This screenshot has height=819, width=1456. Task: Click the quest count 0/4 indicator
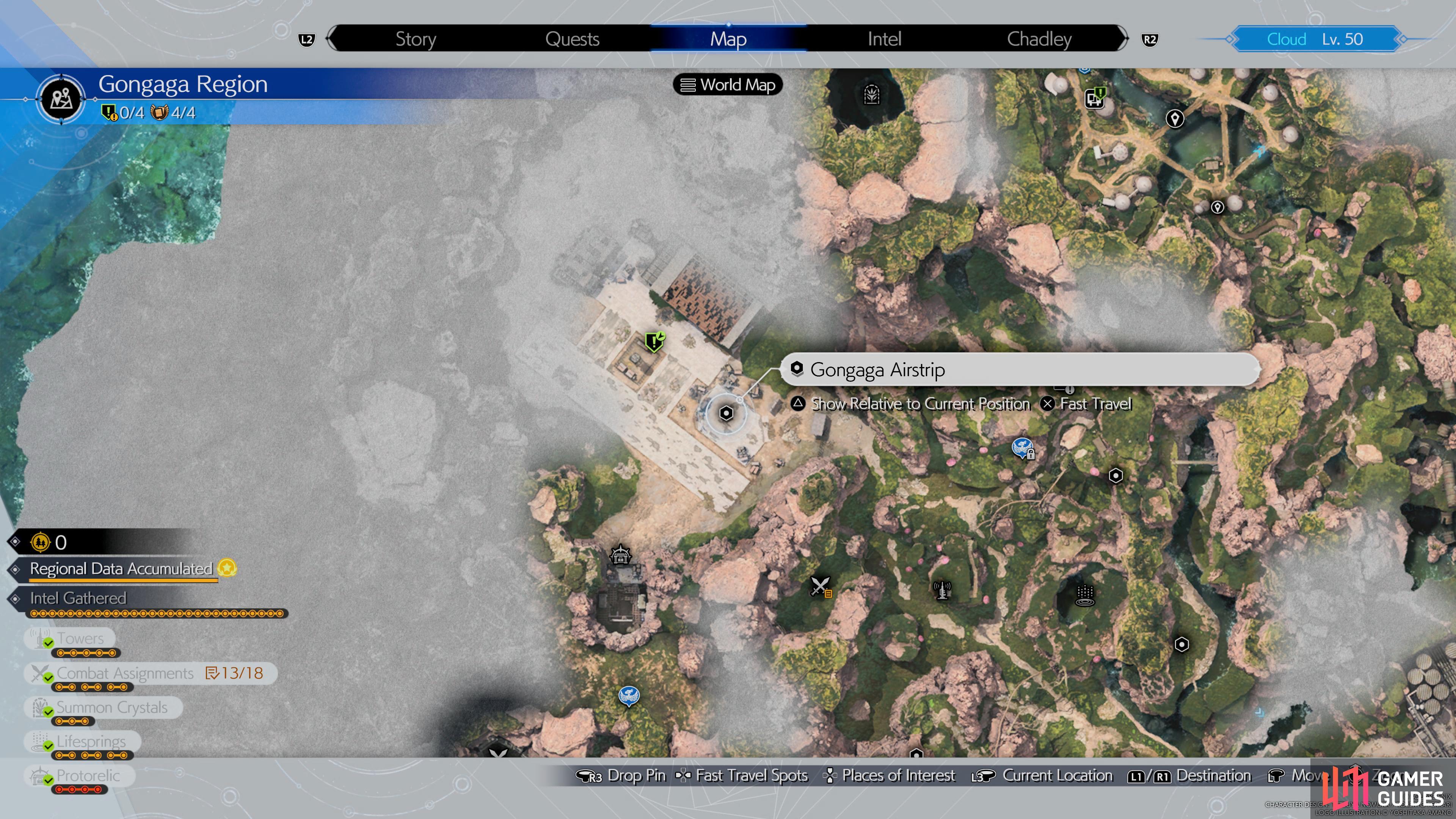[123, 113]
